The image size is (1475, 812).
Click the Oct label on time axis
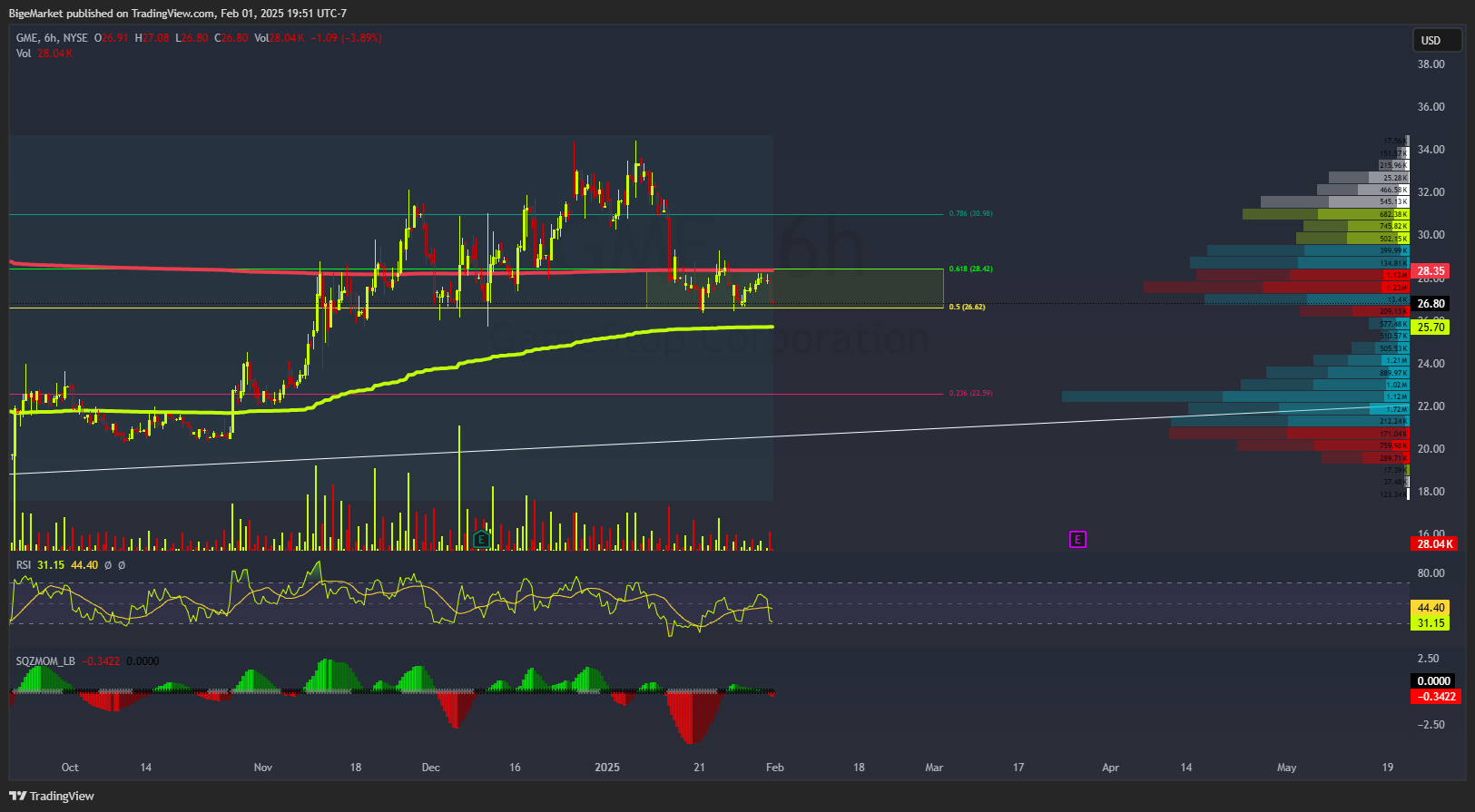click(x=70, y=768)
